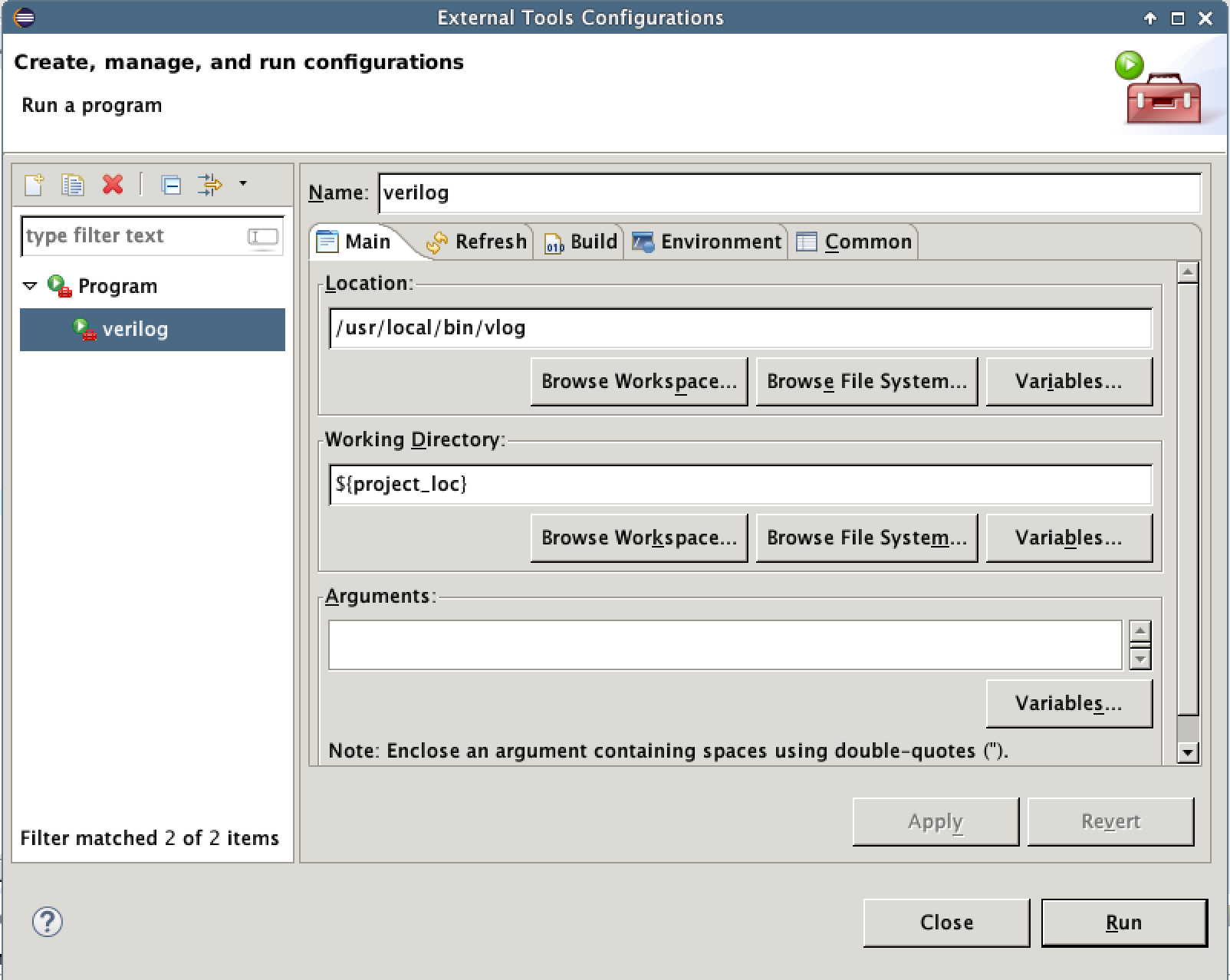Clear the filter text field icon
The width and height of the screenshot is (1230, 980).
(263, 236)
